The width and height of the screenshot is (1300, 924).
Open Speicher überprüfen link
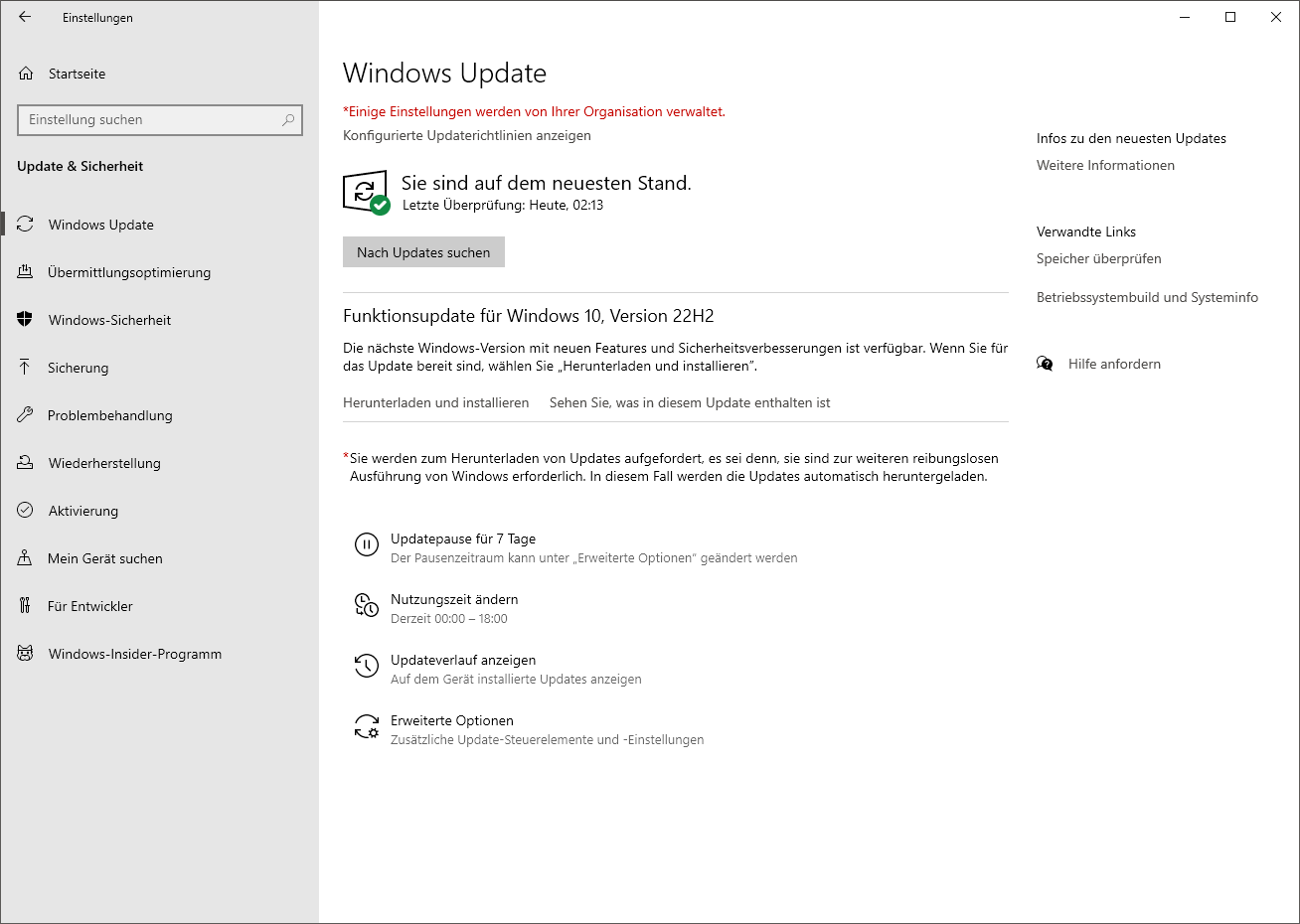click(x=1098, y=258)
